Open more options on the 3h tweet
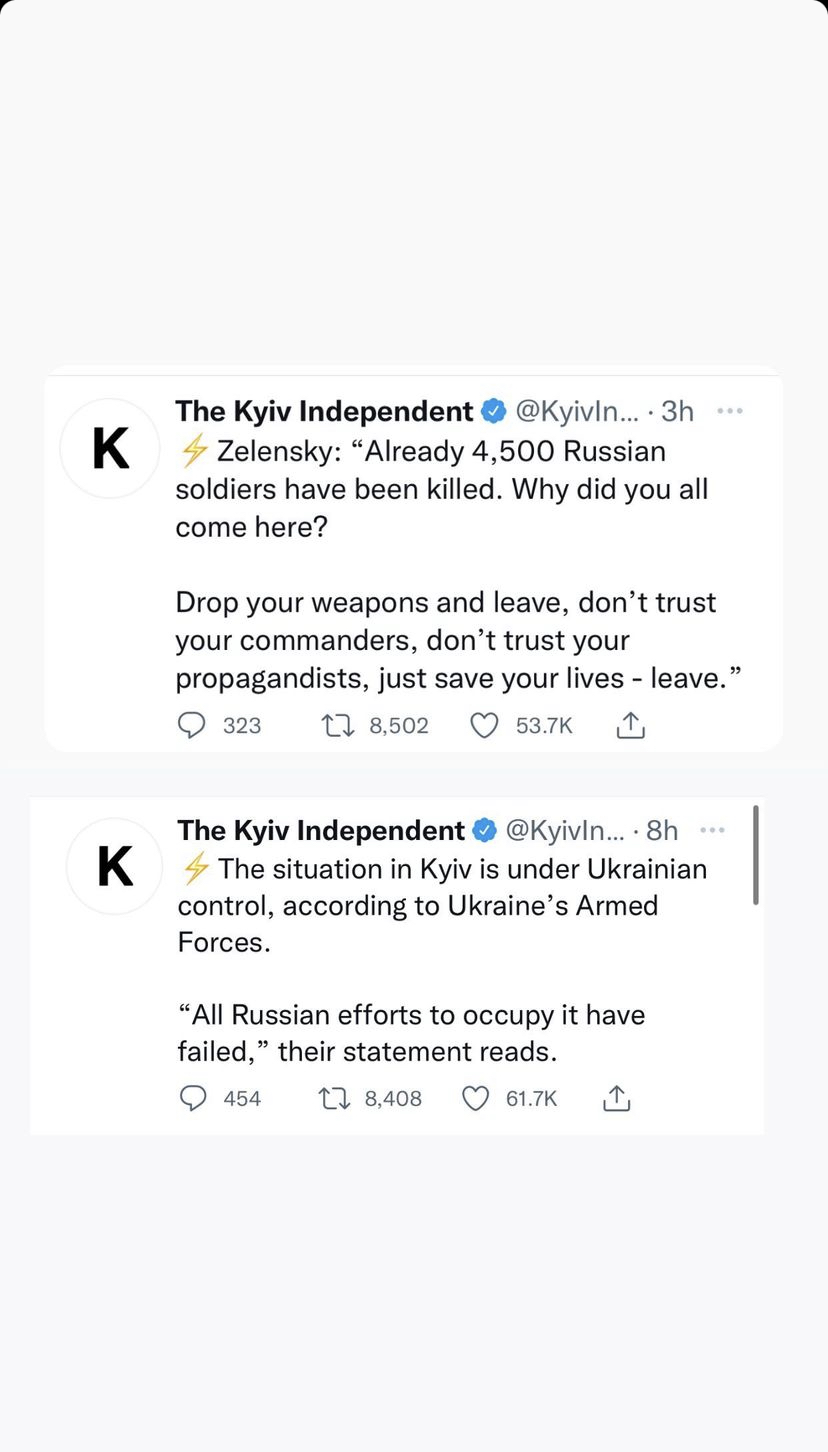Viewport: 828px width, 1452px height. click(x=731, y=411)
